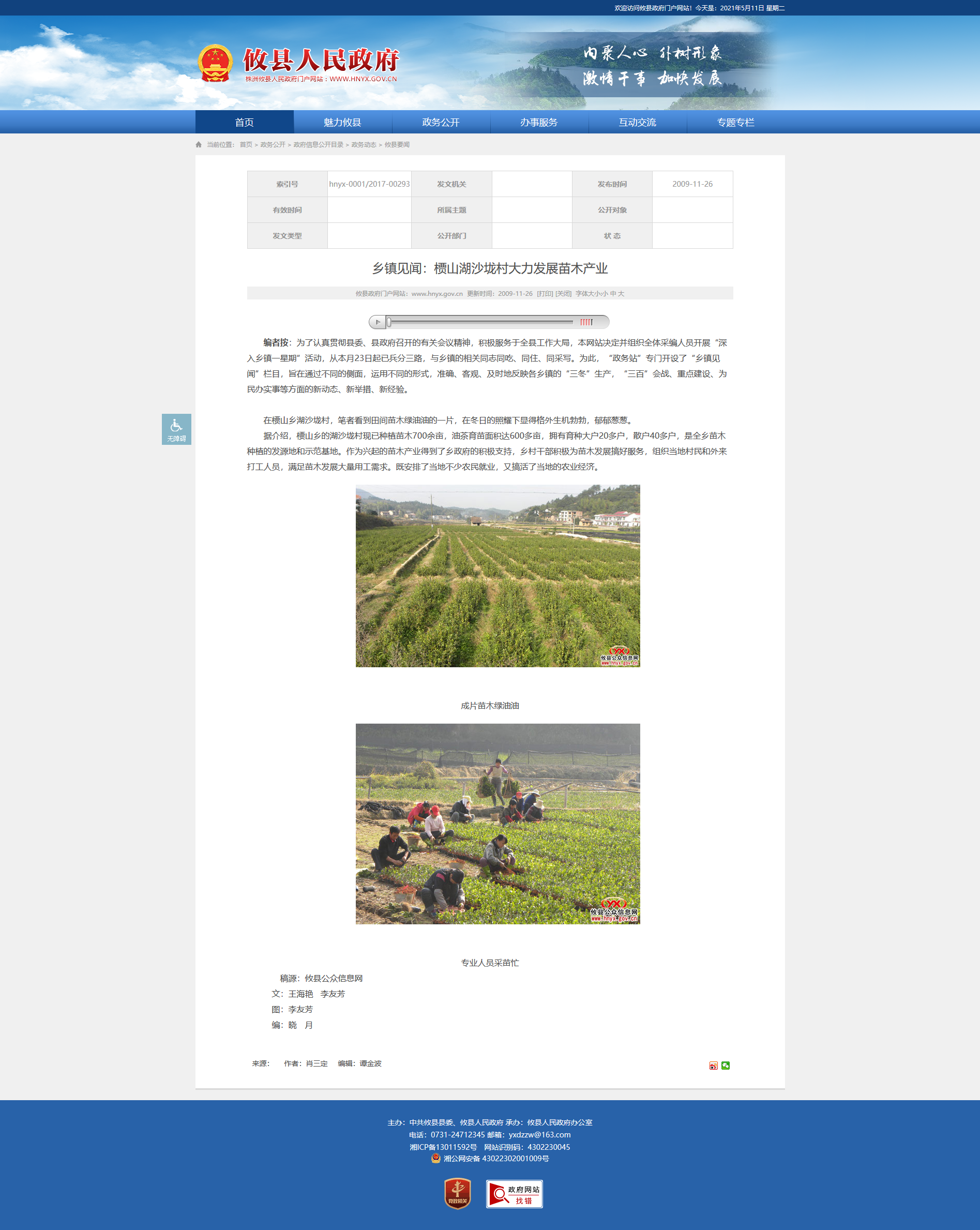Open the 专题专栏 navigation item

click(735, 122)
